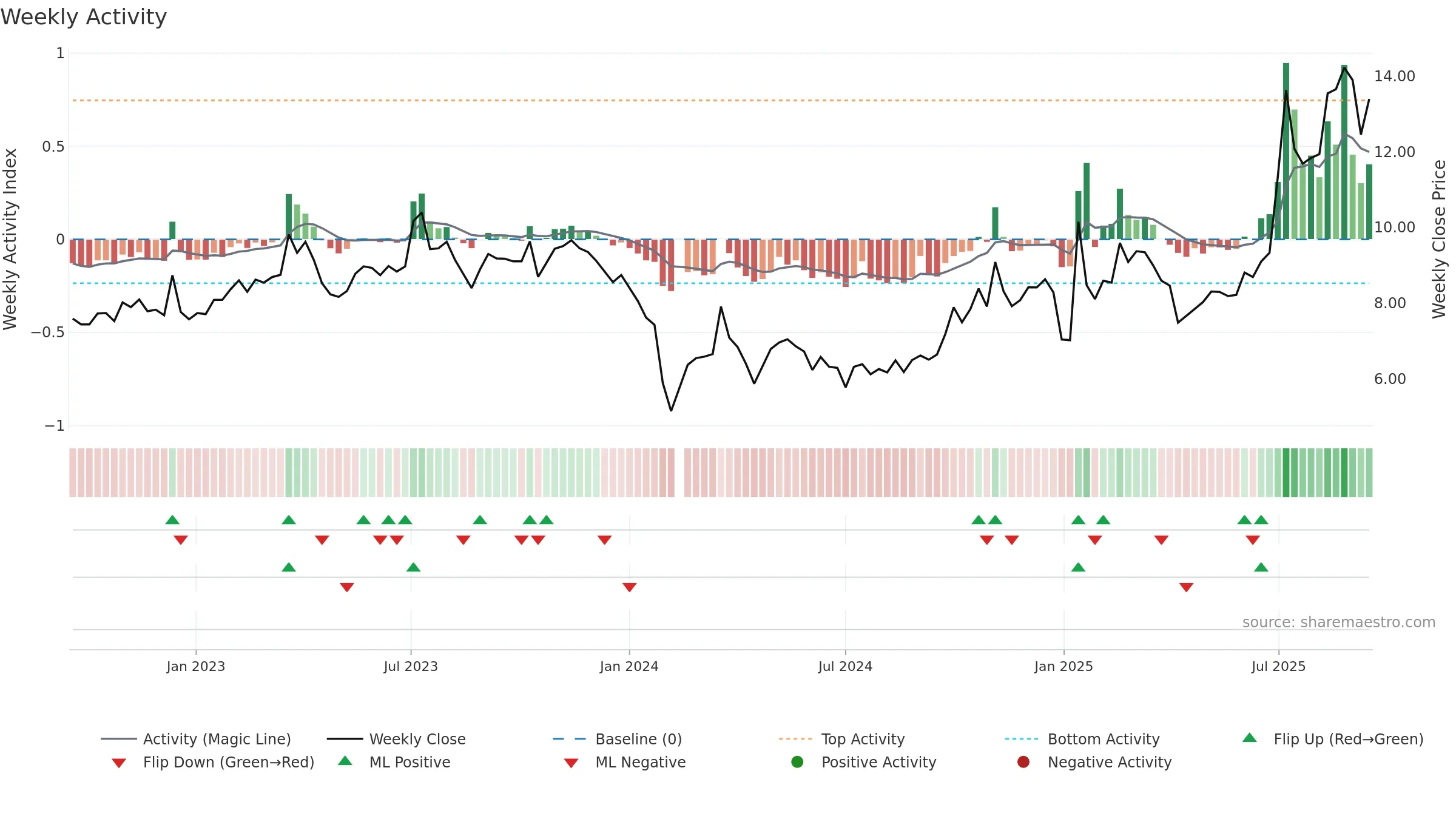Click the Jul 2023 x-axis label
This screenshot has width=1456, height=819.
click(x=411, y=666)
